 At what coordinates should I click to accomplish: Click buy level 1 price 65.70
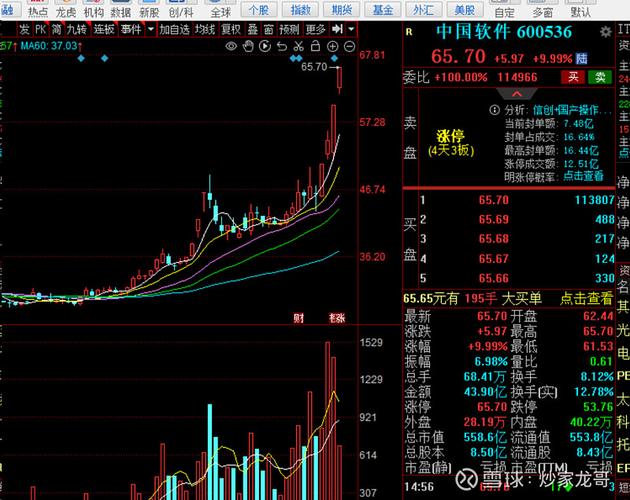pyautogui.click(x=493, y=200)
